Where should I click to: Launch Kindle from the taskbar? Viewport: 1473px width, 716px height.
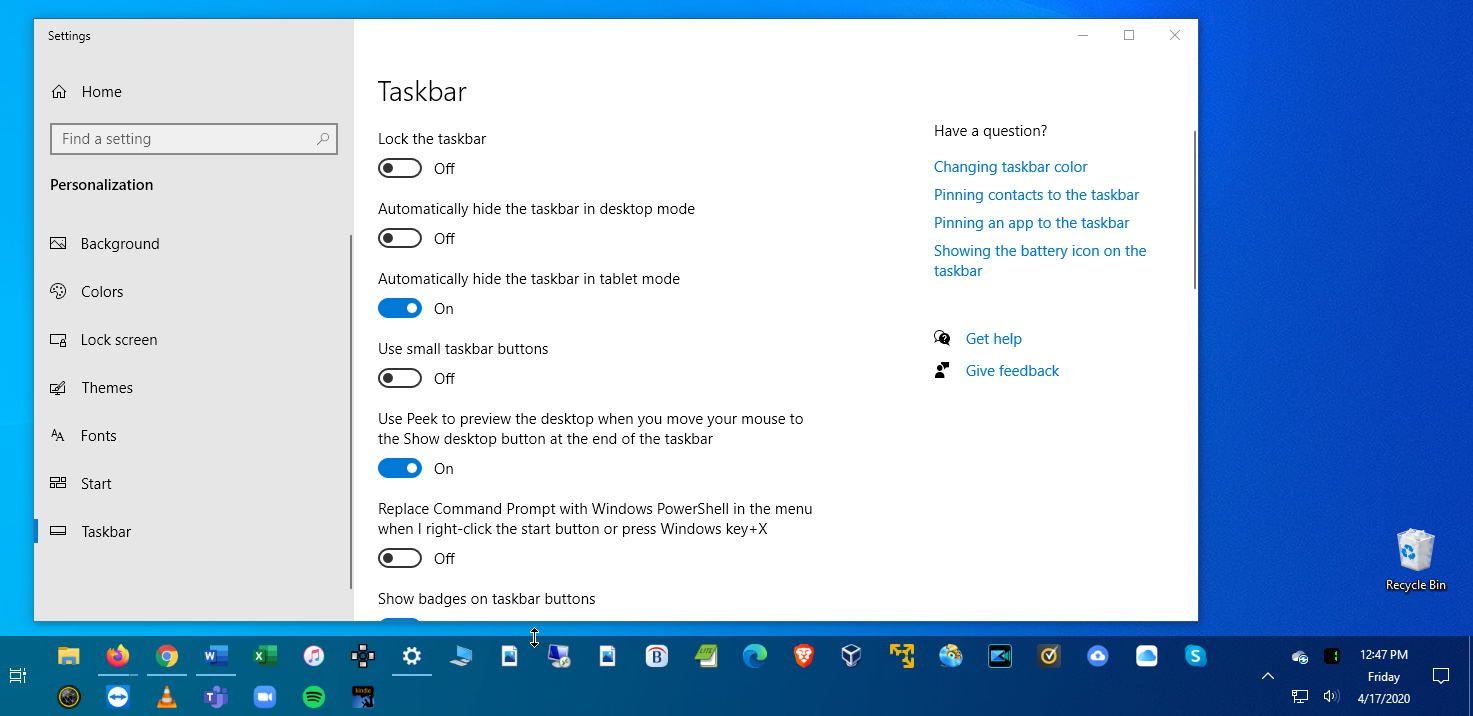point(363,697)
